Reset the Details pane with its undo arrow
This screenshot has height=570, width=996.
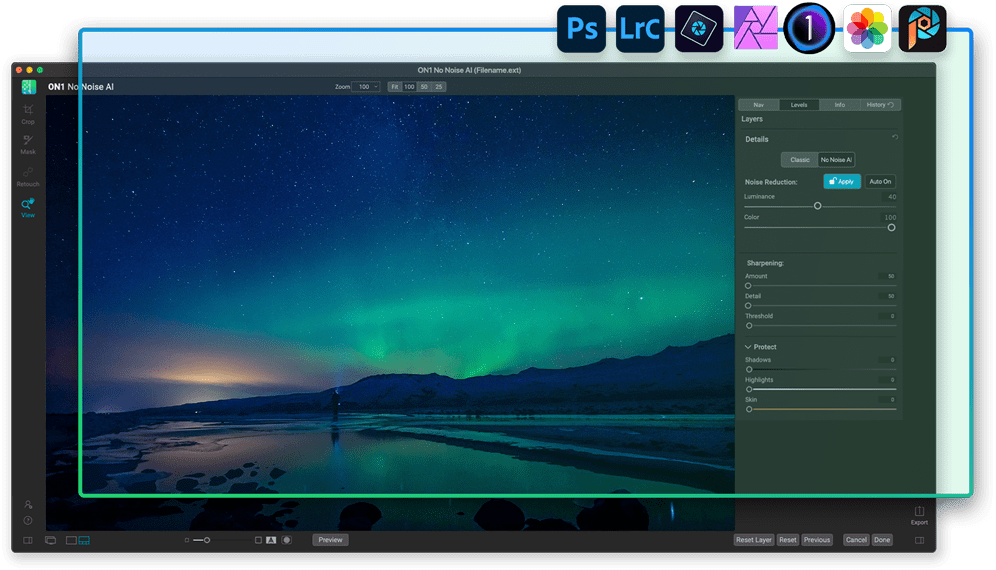(x=895, y=137)
